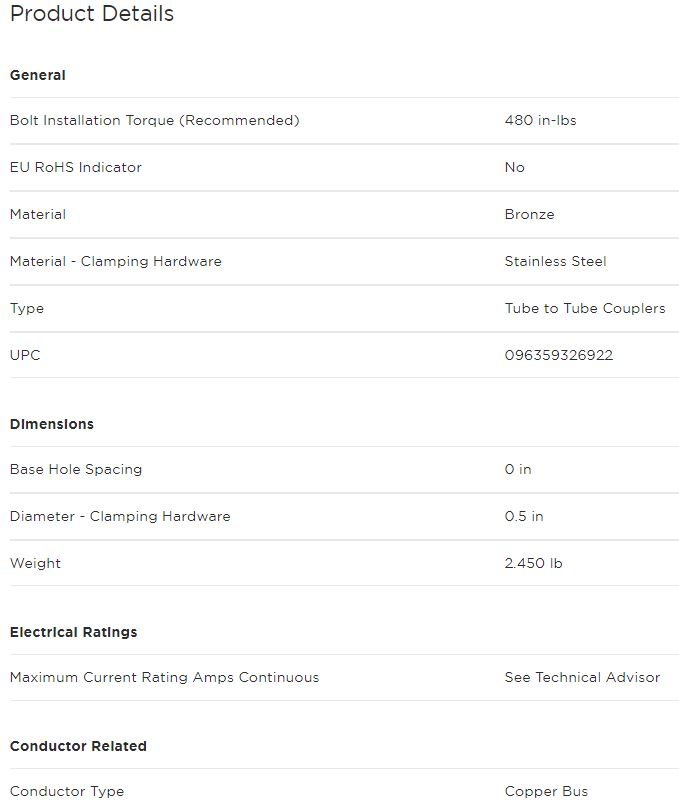Click the Conductor Related heading
This screenshot has width=679, height=810.
78,746
